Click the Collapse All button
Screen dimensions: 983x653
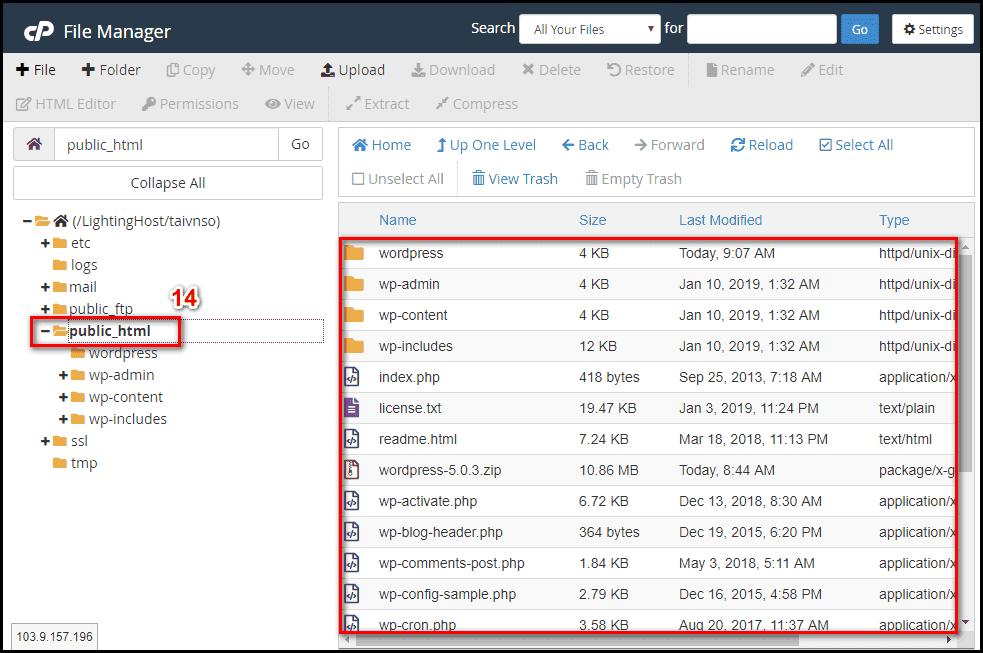[168, 183]
